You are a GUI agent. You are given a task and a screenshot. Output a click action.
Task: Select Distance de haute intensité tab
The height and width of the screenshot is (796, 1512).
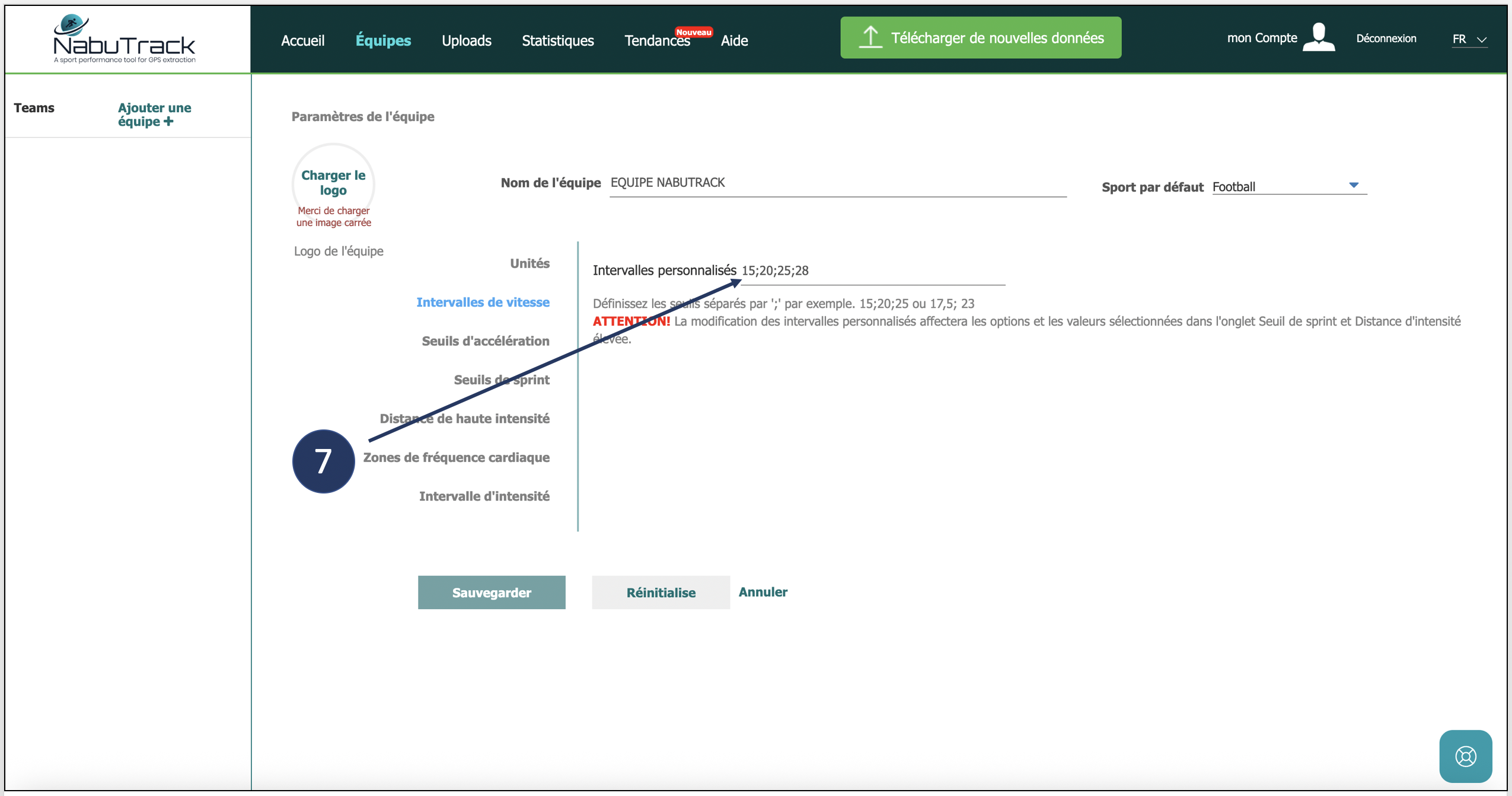[x=464, y=419]
